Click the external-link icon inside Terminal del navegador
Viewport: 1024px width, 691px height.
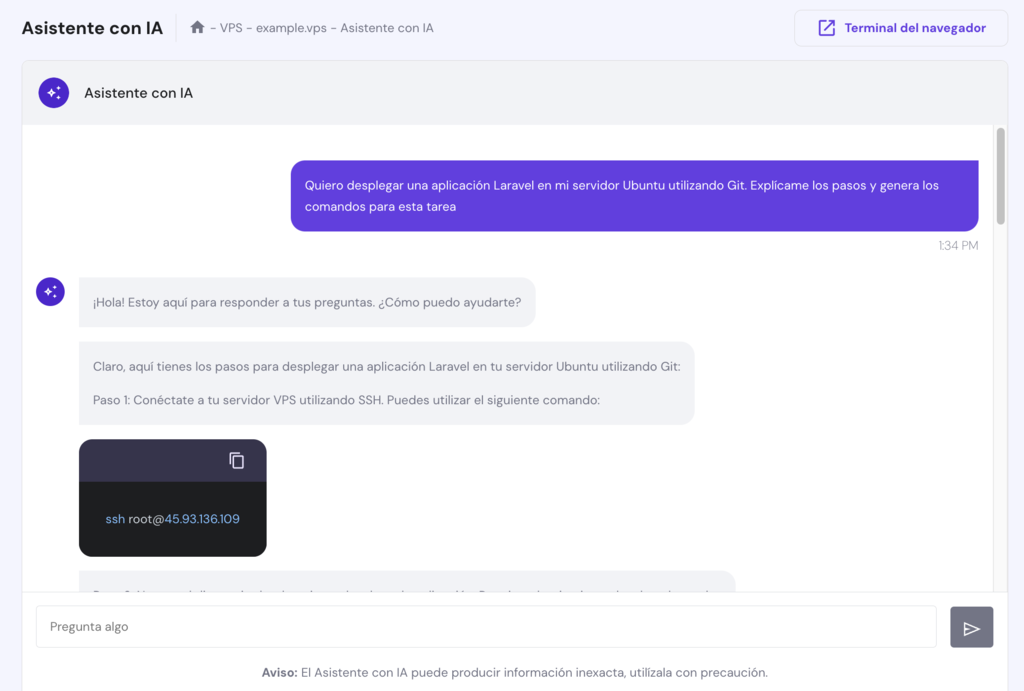pyautogui.click(x=825, y=28)
